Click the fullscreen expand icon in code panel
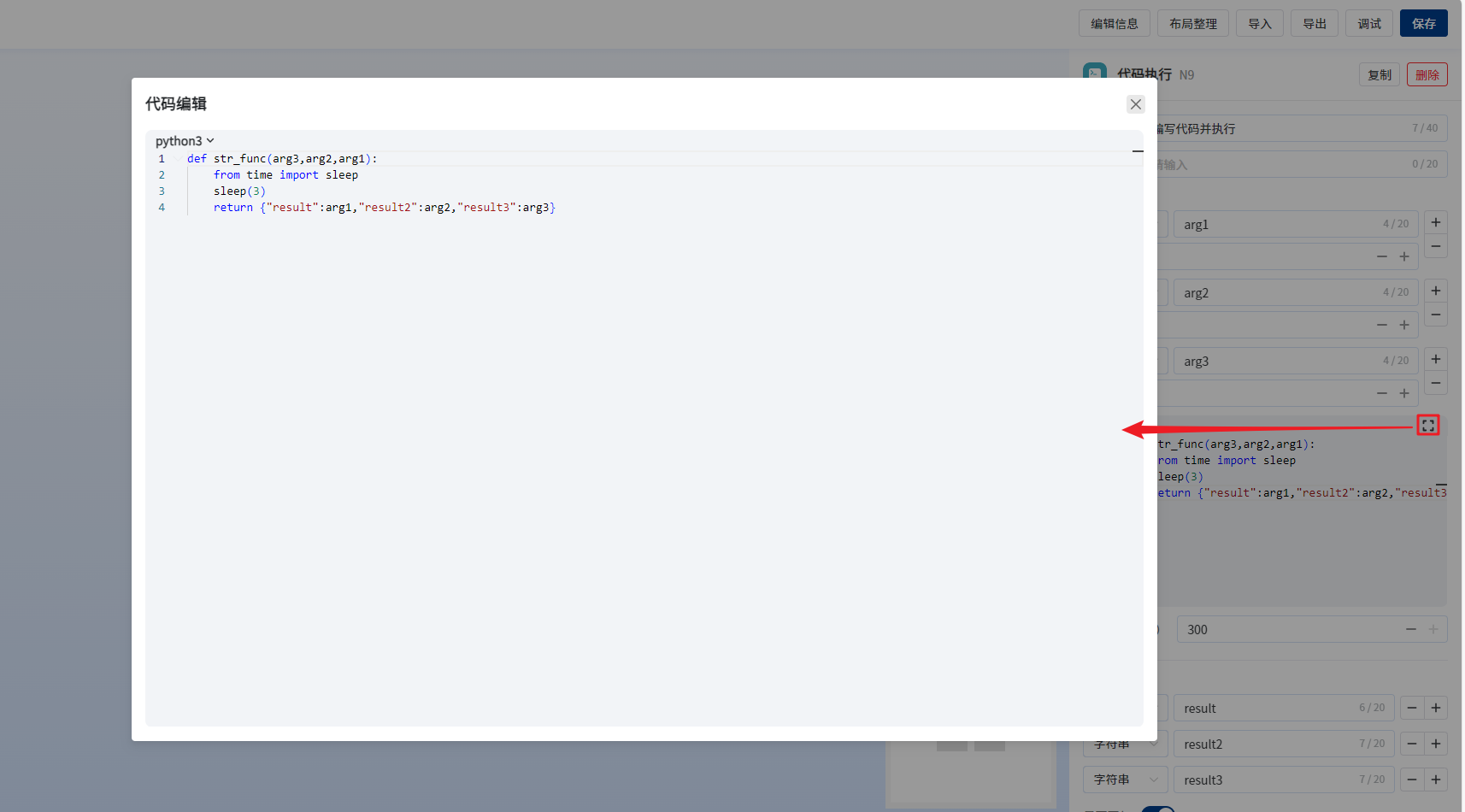Screen dimensions: 1465x812 coord(1427,425)
